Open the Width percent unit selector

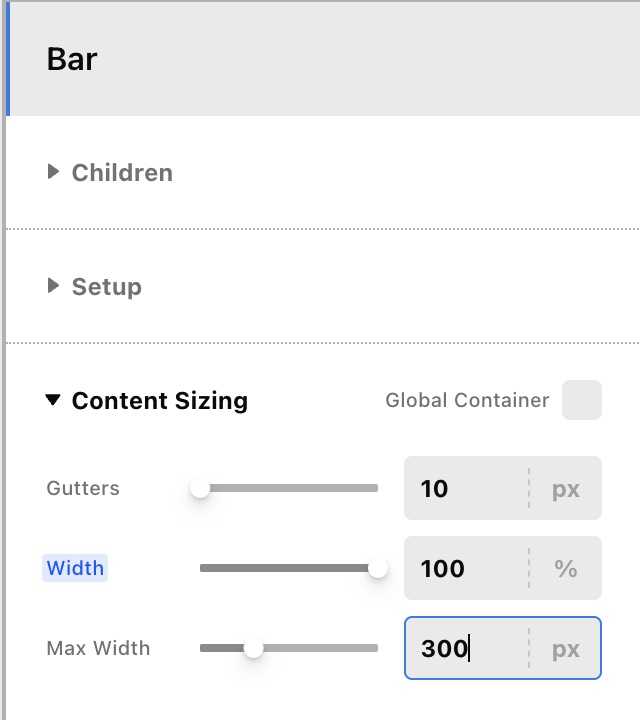566,568
